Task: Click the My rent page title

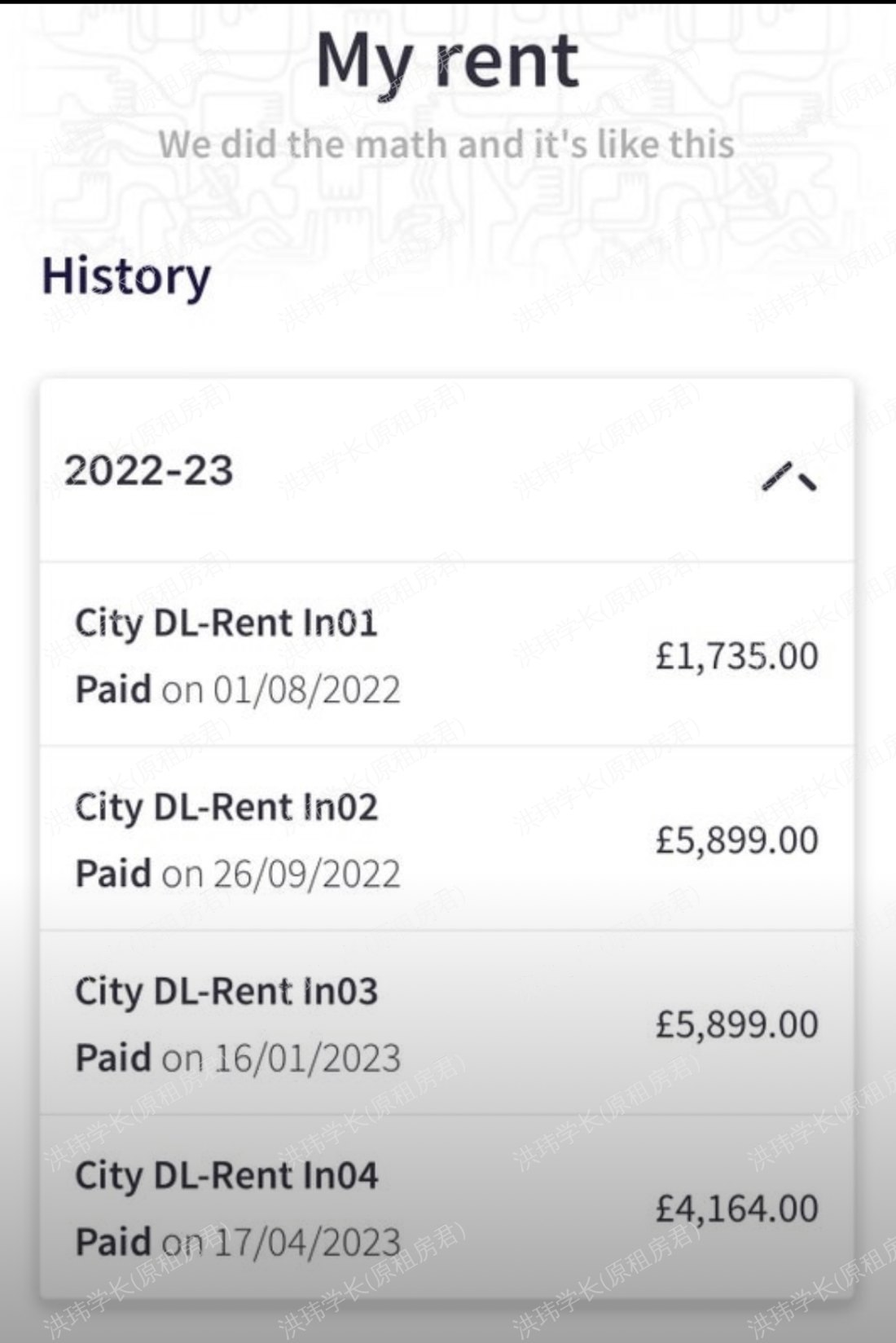Action: click(x=447, y=61)
